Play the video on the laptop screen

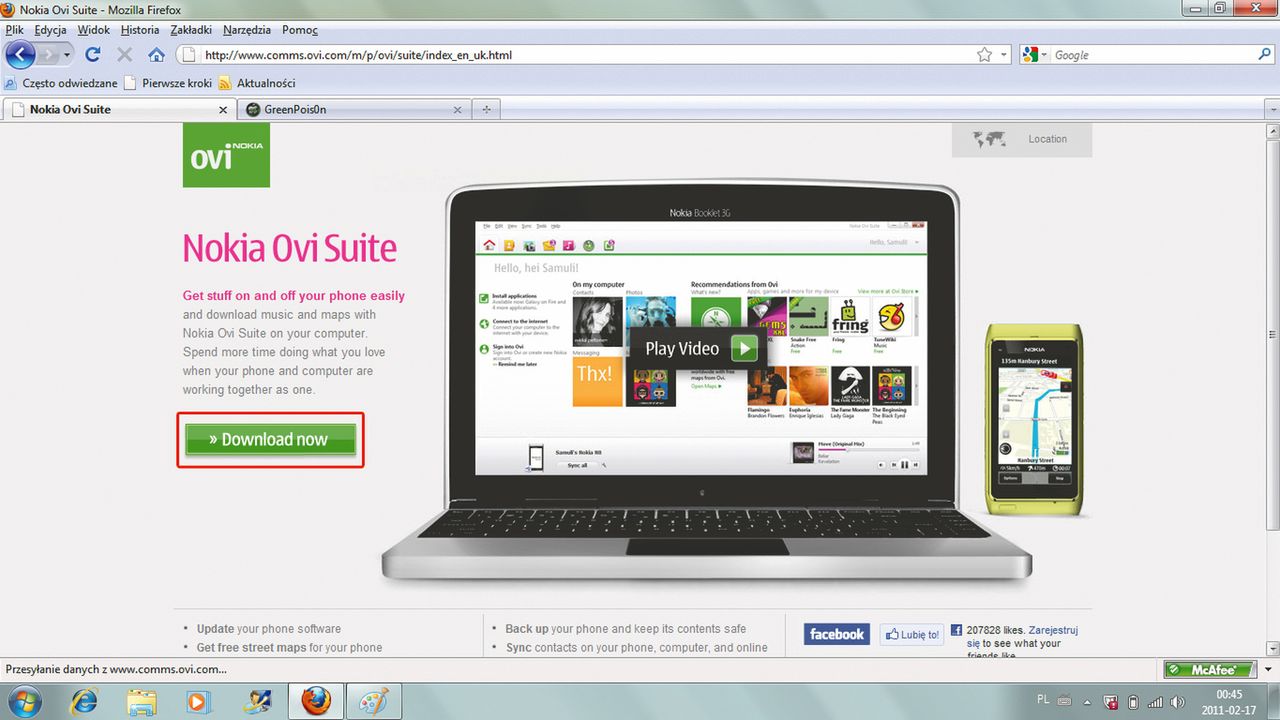(698, 348)
